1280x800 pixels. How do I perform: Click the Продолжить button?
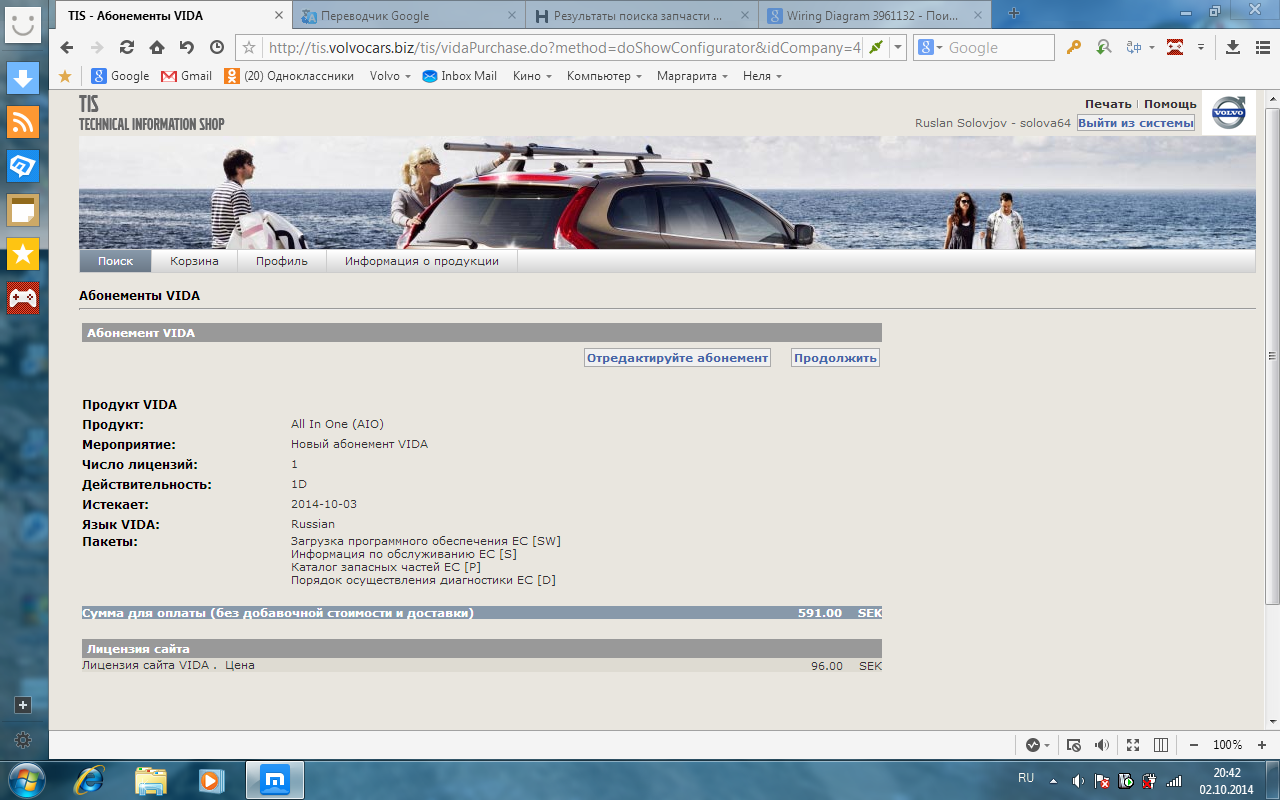point(835,358)
